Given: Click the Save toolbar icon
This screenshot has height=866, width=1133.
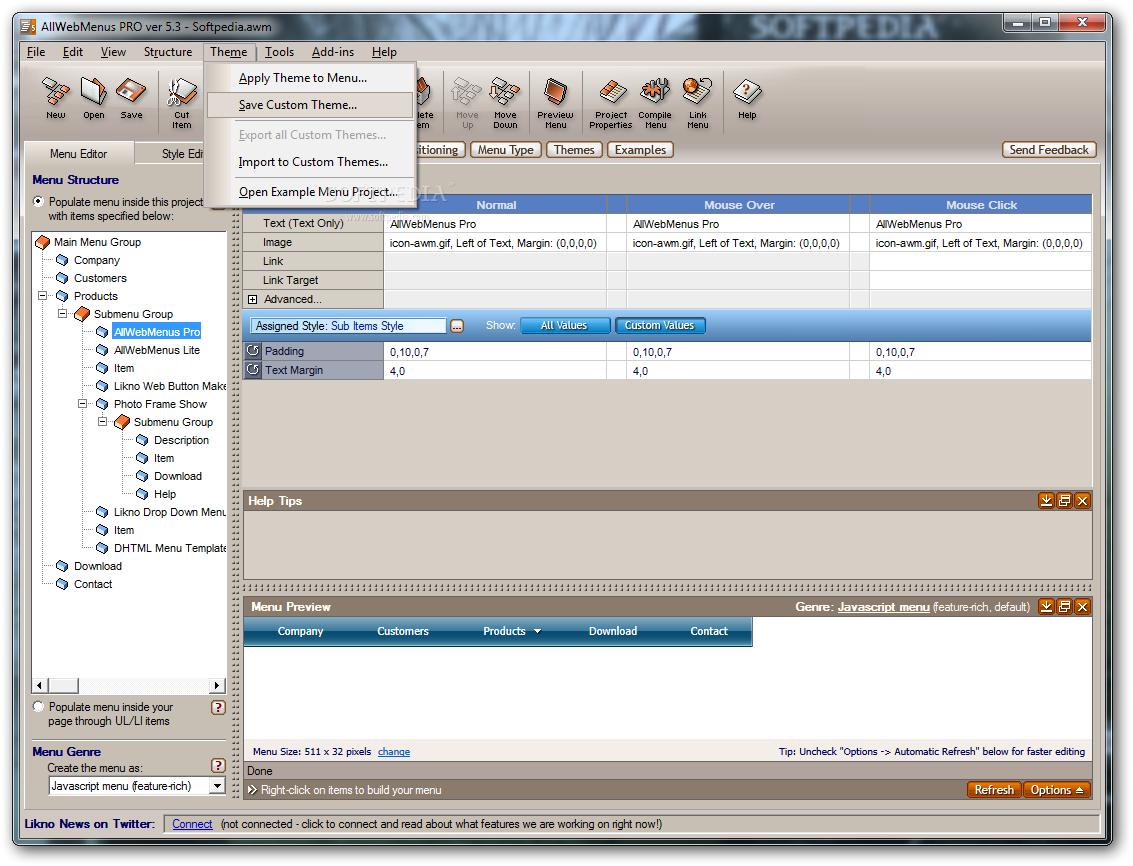Looking at the screenshot, I should (x=131, y=98).
